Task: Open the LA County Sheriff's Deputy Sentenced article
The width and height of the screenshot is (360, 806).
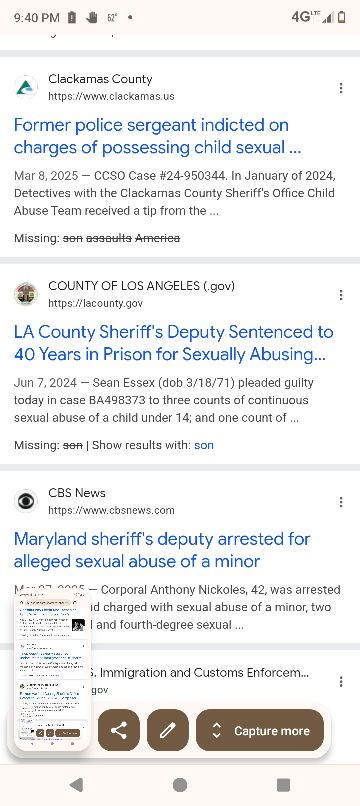Action: tap(174, 343)
